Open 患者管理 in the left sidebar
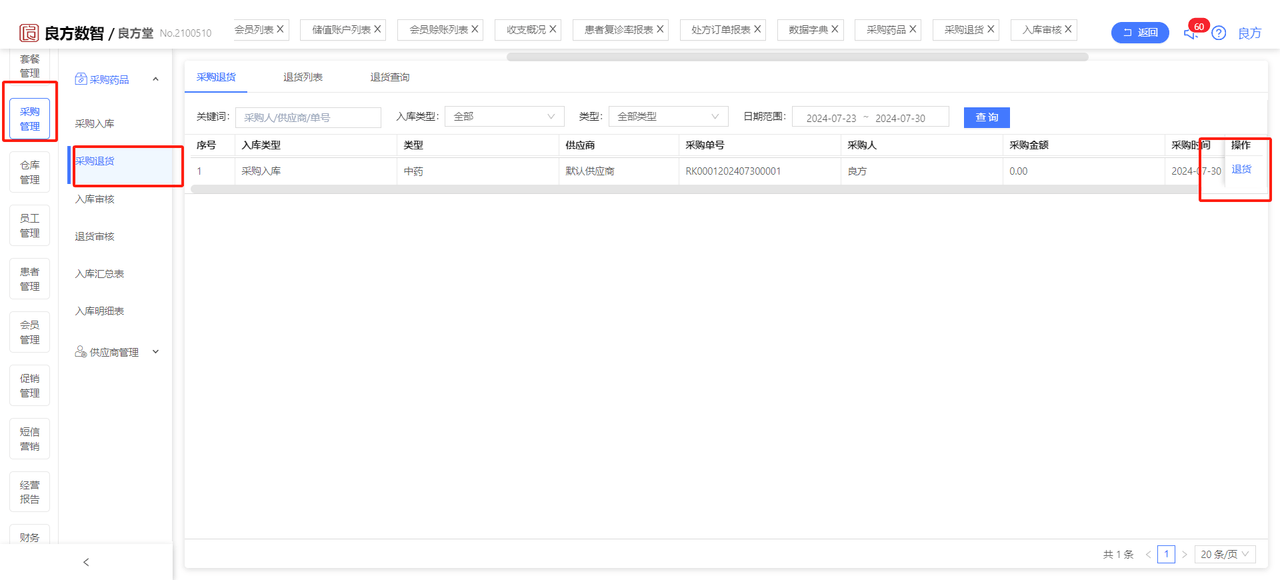The height and width of the screenshot is (580, 1280). 30,279
